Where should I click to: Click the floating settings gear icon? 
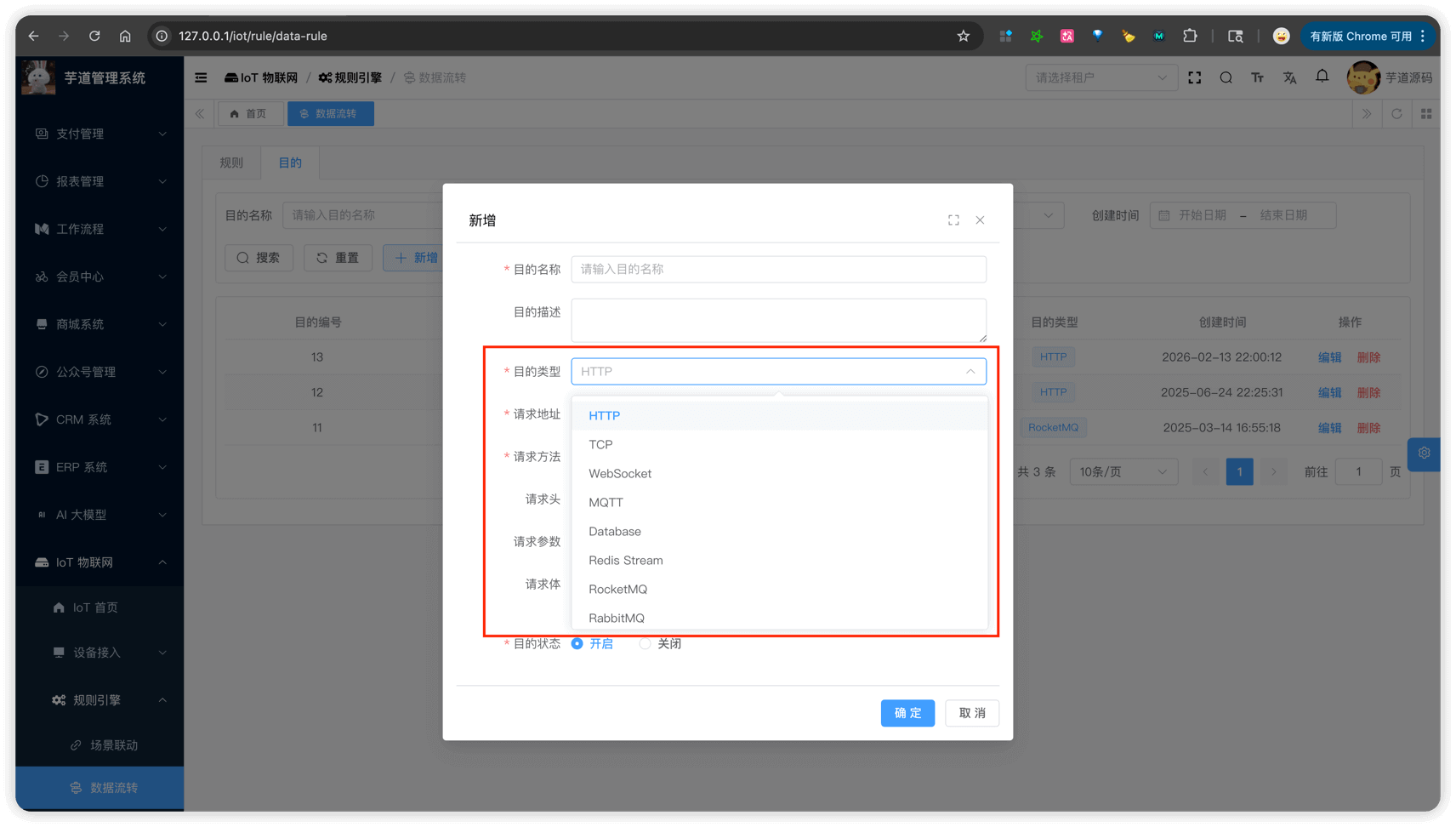[x=1424, y=453]
